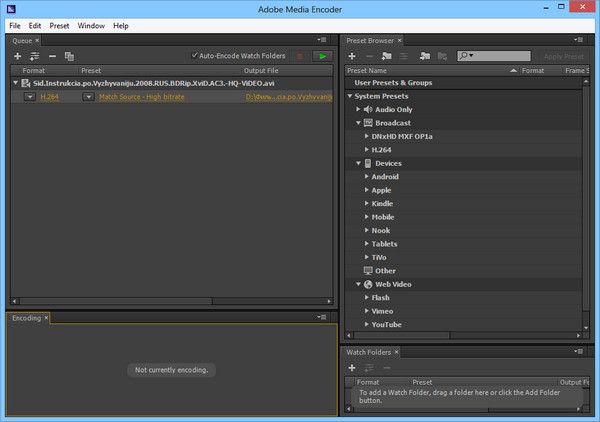Open the Preset menu
The width and height of the screenshot is (600, 422).
[x=60, y=25]
